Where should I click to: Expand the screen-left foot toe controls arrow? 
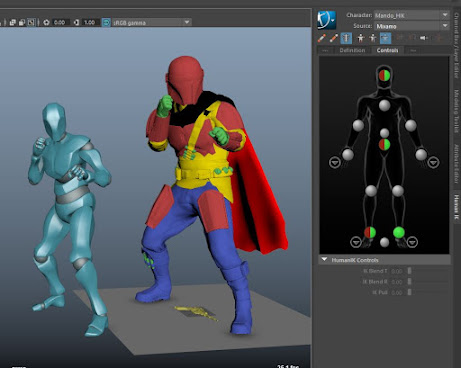[x=356, y=242]
